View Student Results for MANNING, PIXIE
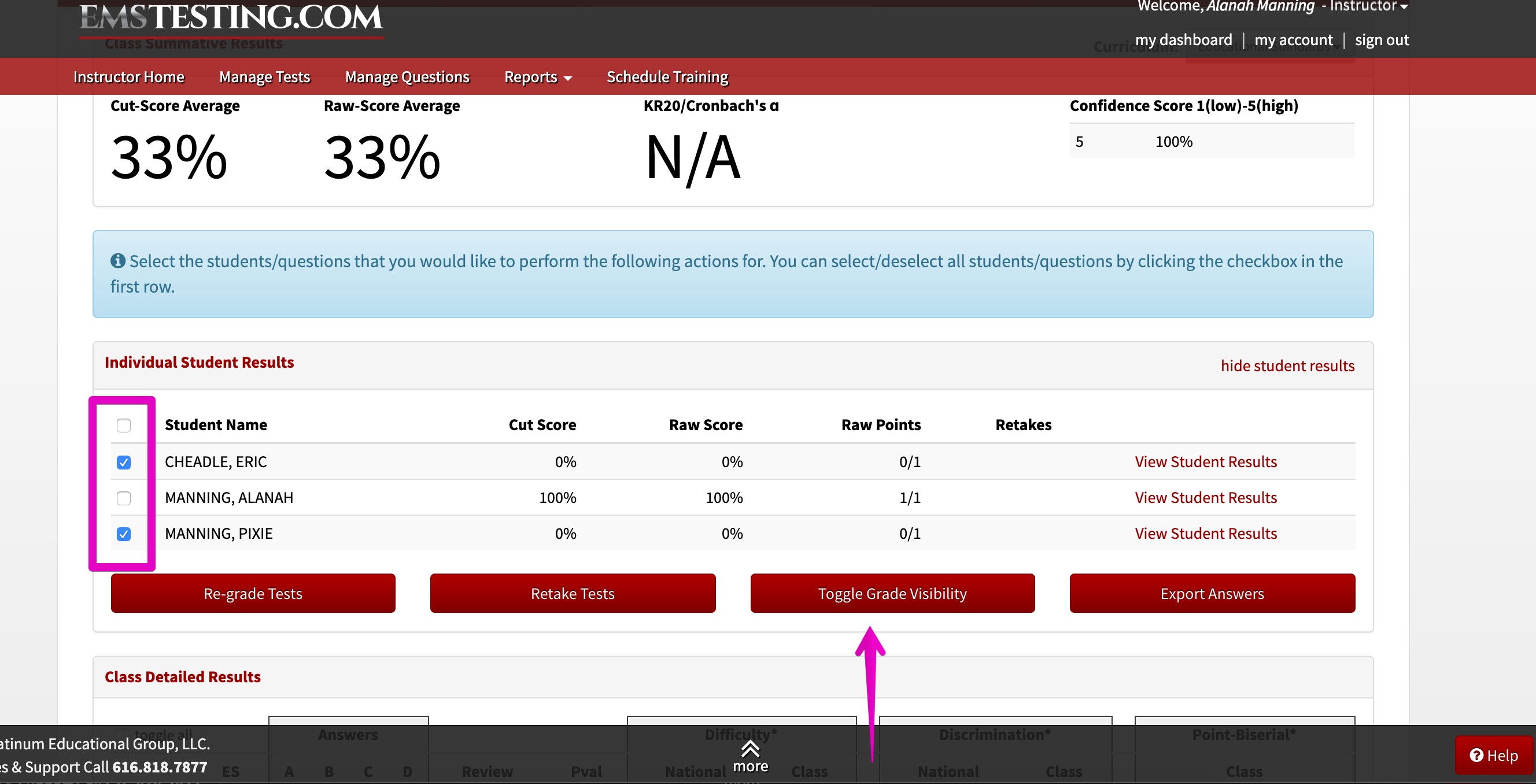The height and width of the screenshot is (784, 1536). coord(1206,533)
